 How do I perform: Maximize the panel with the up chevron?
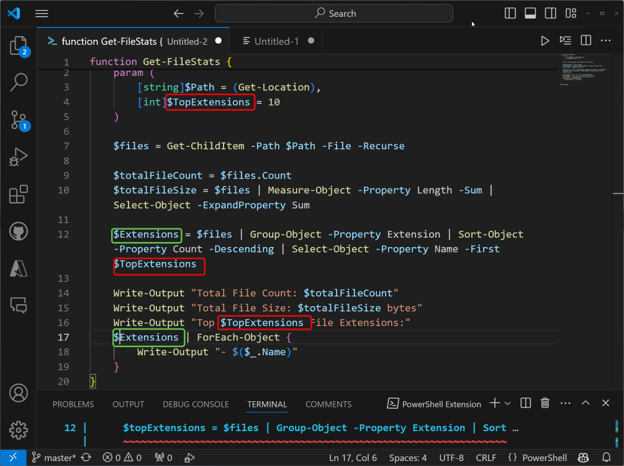pos(585,403)
